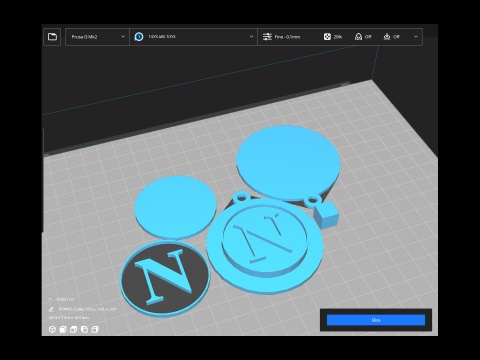Open a file with the folder icon

click(52, 37)
